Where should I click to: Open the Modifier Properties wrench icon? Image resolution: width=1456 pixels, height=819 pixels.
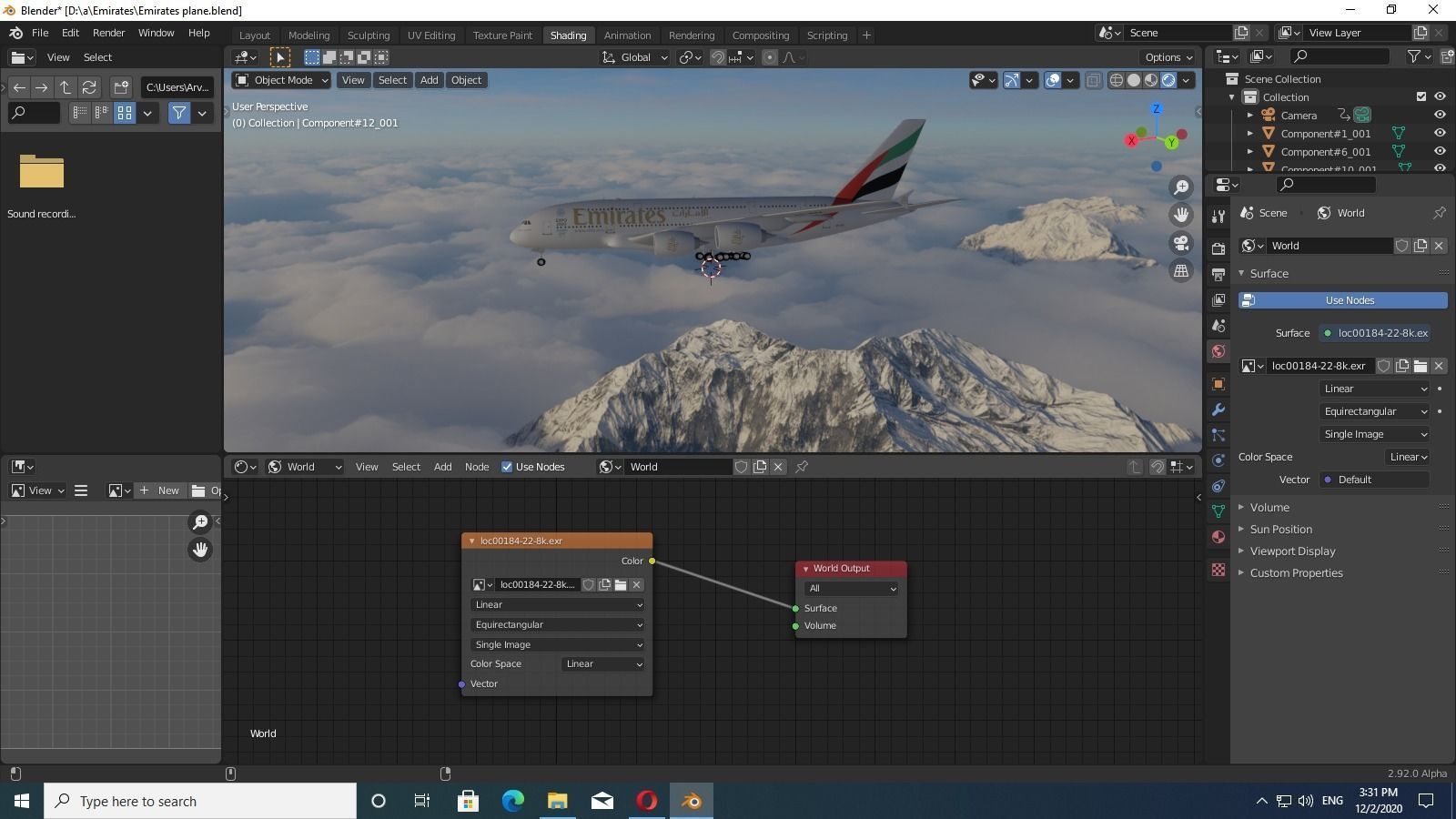1218,409
